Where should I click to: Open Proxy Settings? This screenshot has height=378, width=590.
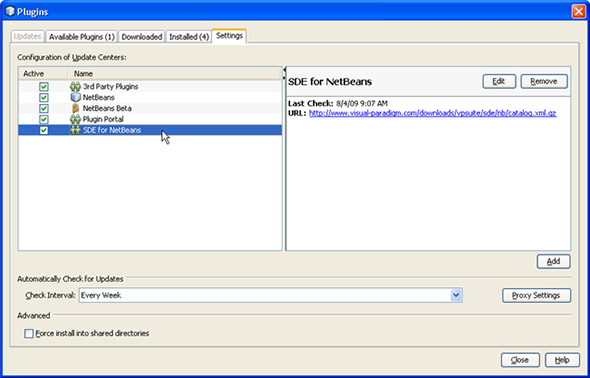[536, 296]
